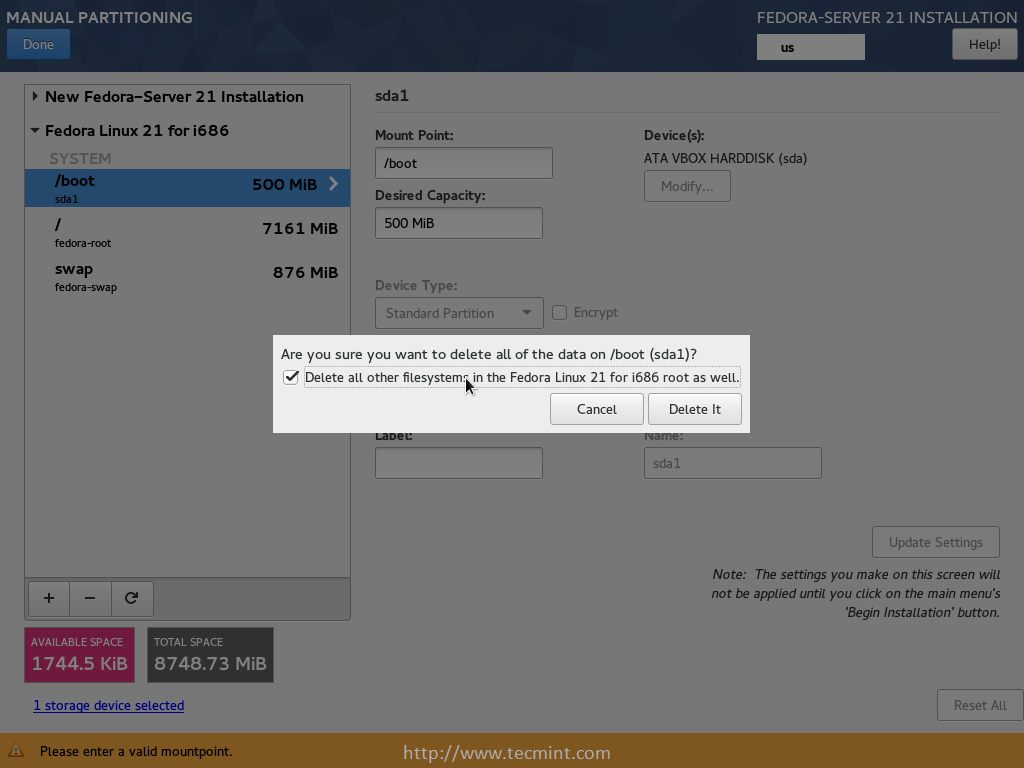The image size is (1024, 768).
Task: Select the swap fedora-swap partition row
Action: click(187, 277)
